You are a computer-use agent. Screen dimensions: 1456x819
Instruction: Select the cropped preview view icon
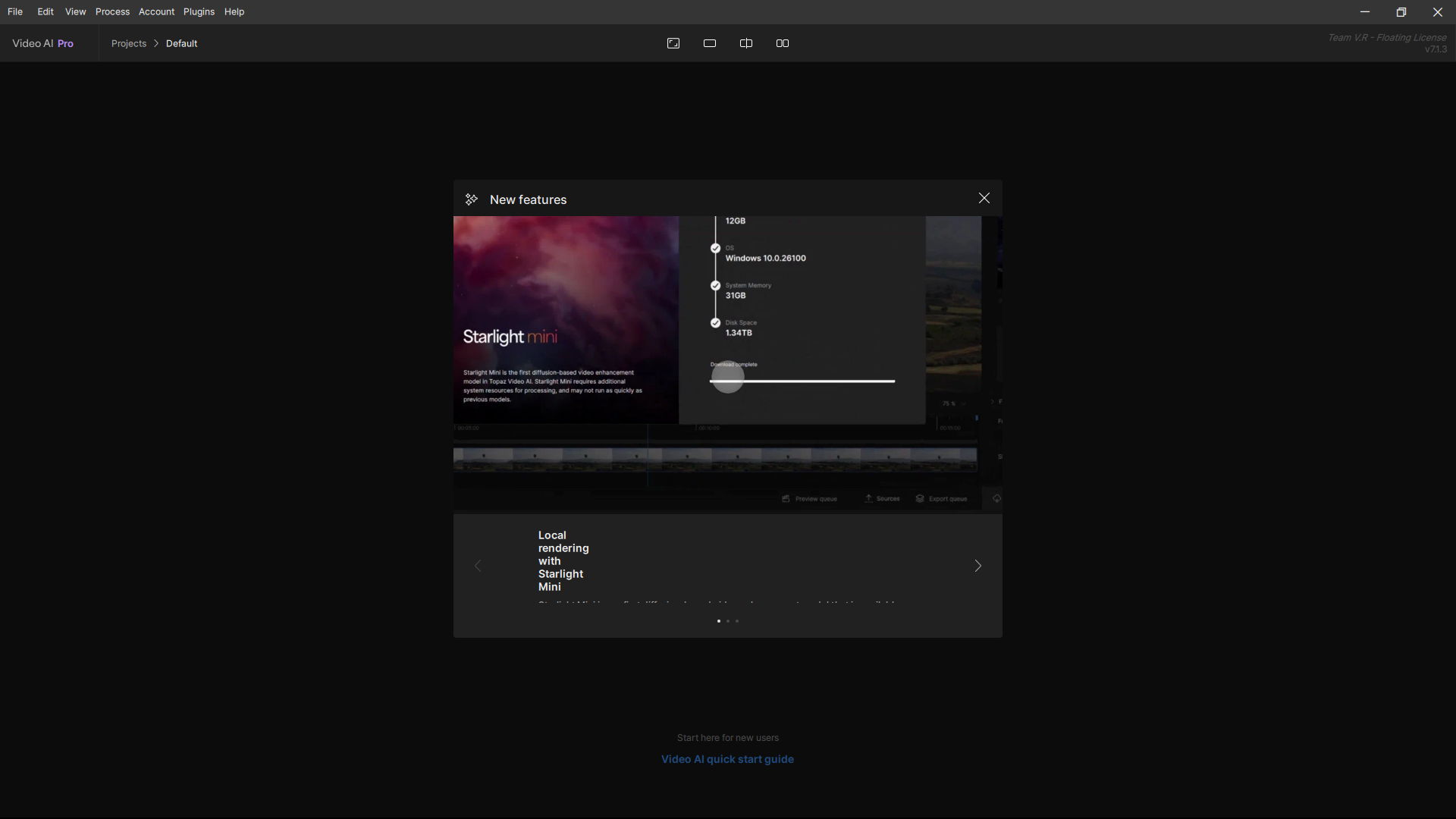point(673,43)
